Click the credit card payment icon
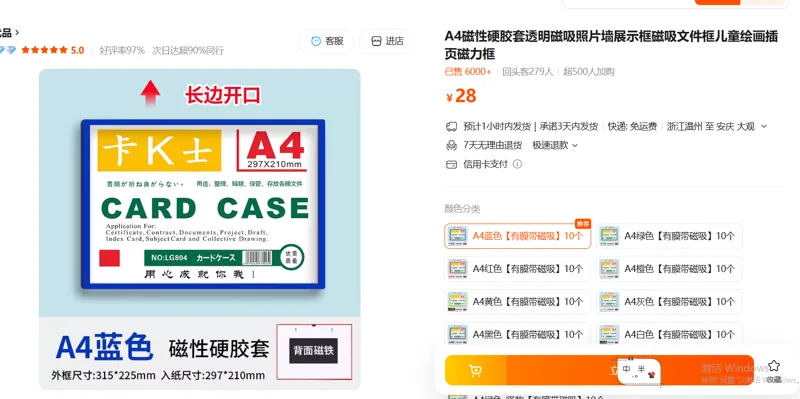 451,164
